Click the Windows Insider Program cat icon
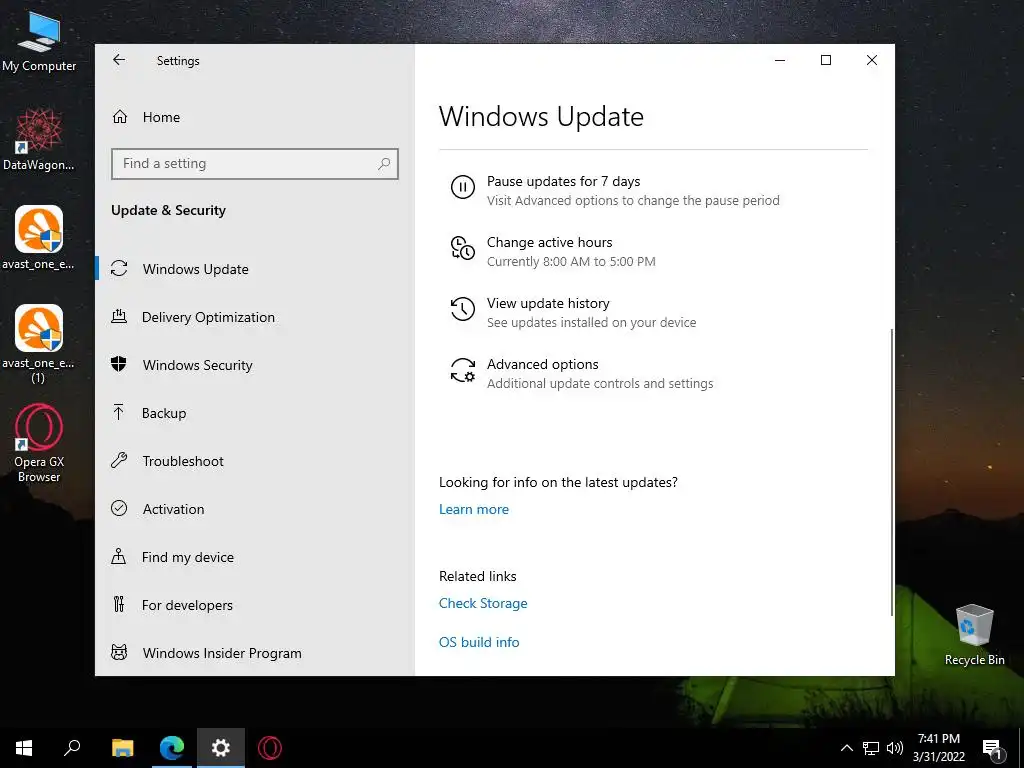Image resolution: width=1024 pixels, height=768 pixels. [x=119, y=652]
